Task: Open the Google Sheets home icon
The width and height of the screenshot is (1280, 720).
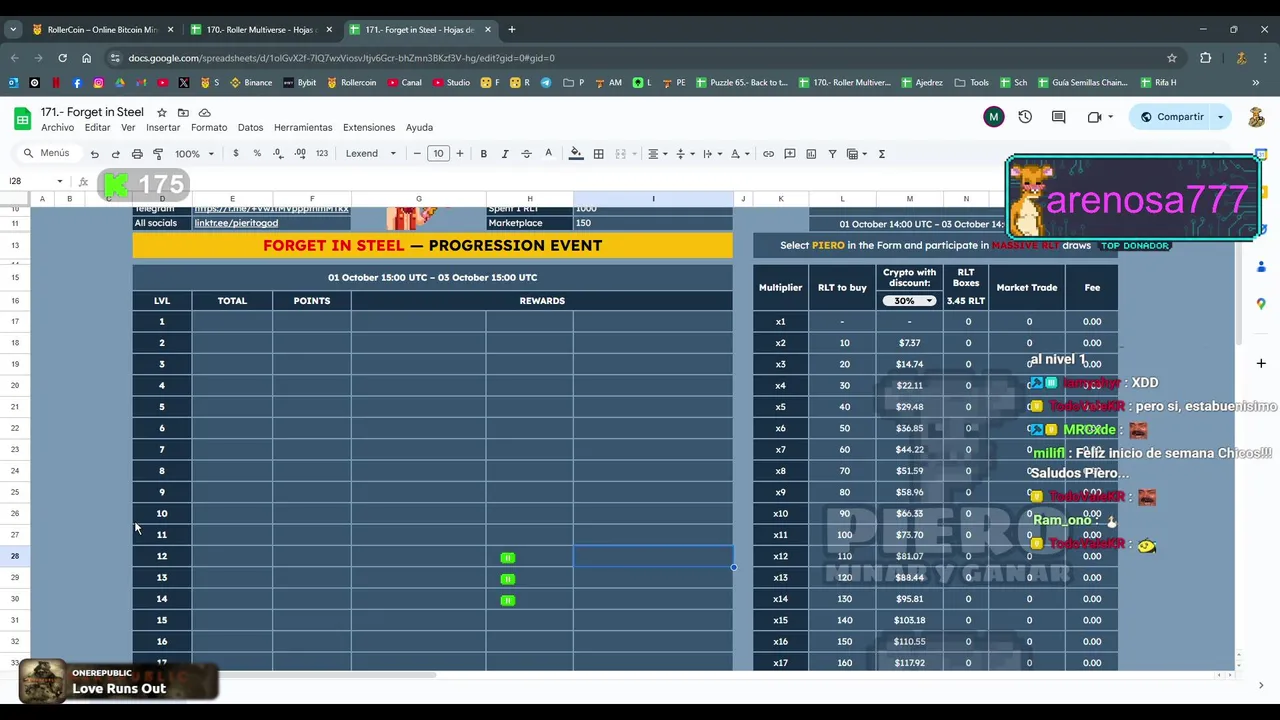Action: (x=22, y=118)
